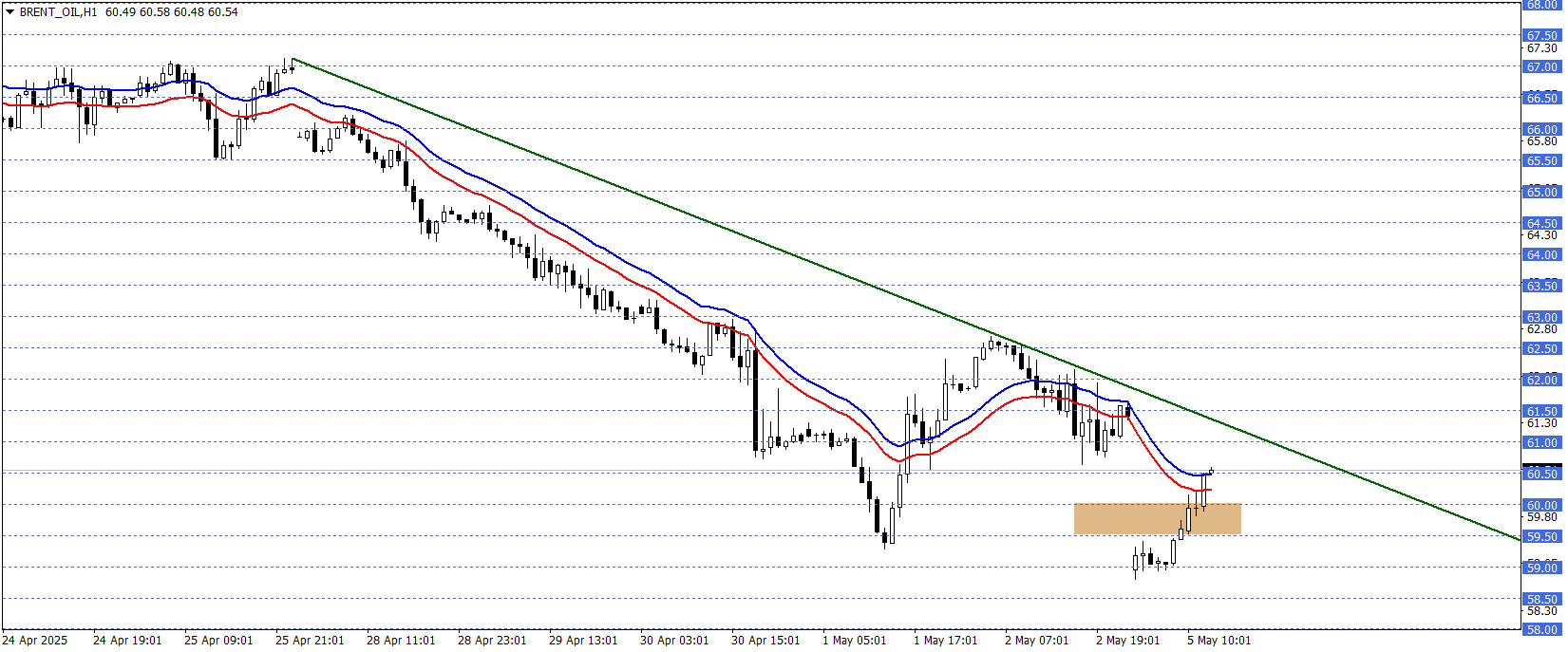This screenshot has height=652, width=1568.
Task: Click the 61.50 price level label
Action: click(x=1541, y=412)
